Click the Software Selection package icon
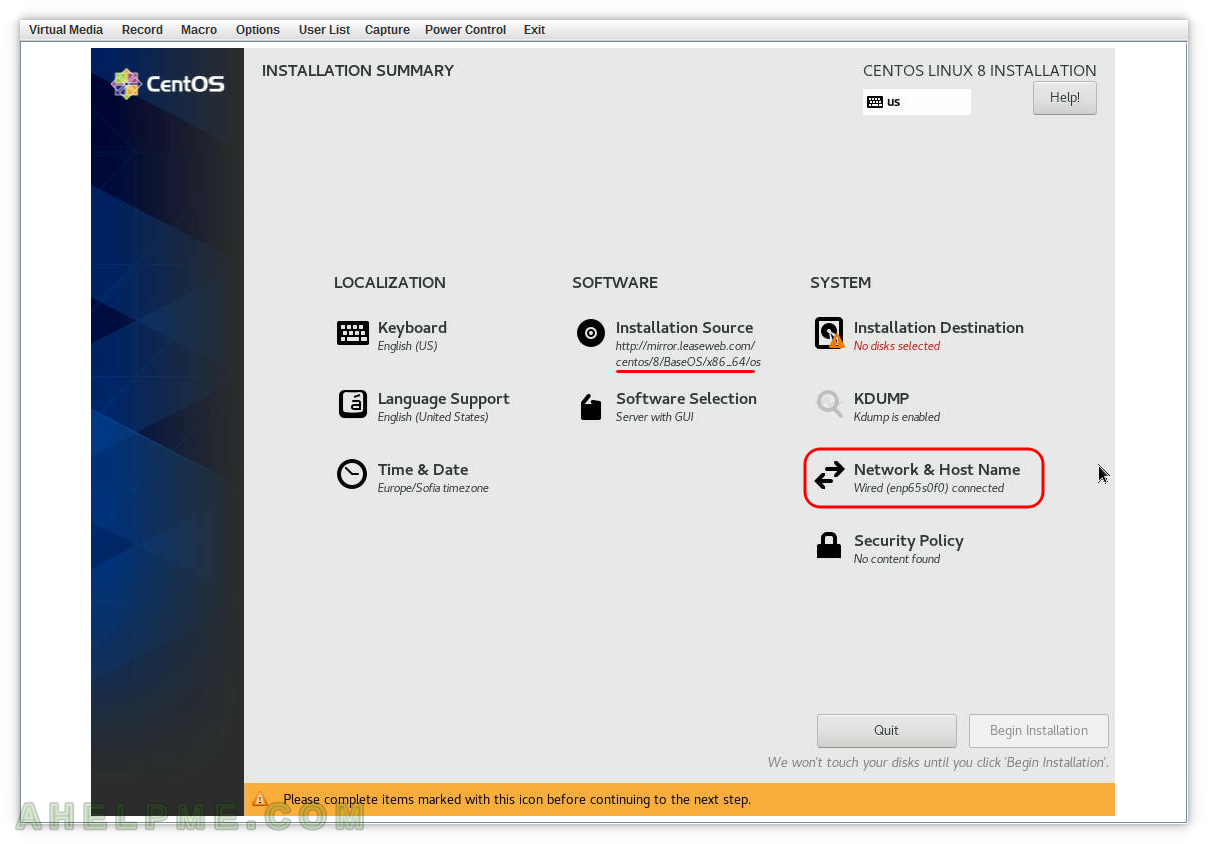Viewport: 1208px width, 844px height. (x=591, y=407)
